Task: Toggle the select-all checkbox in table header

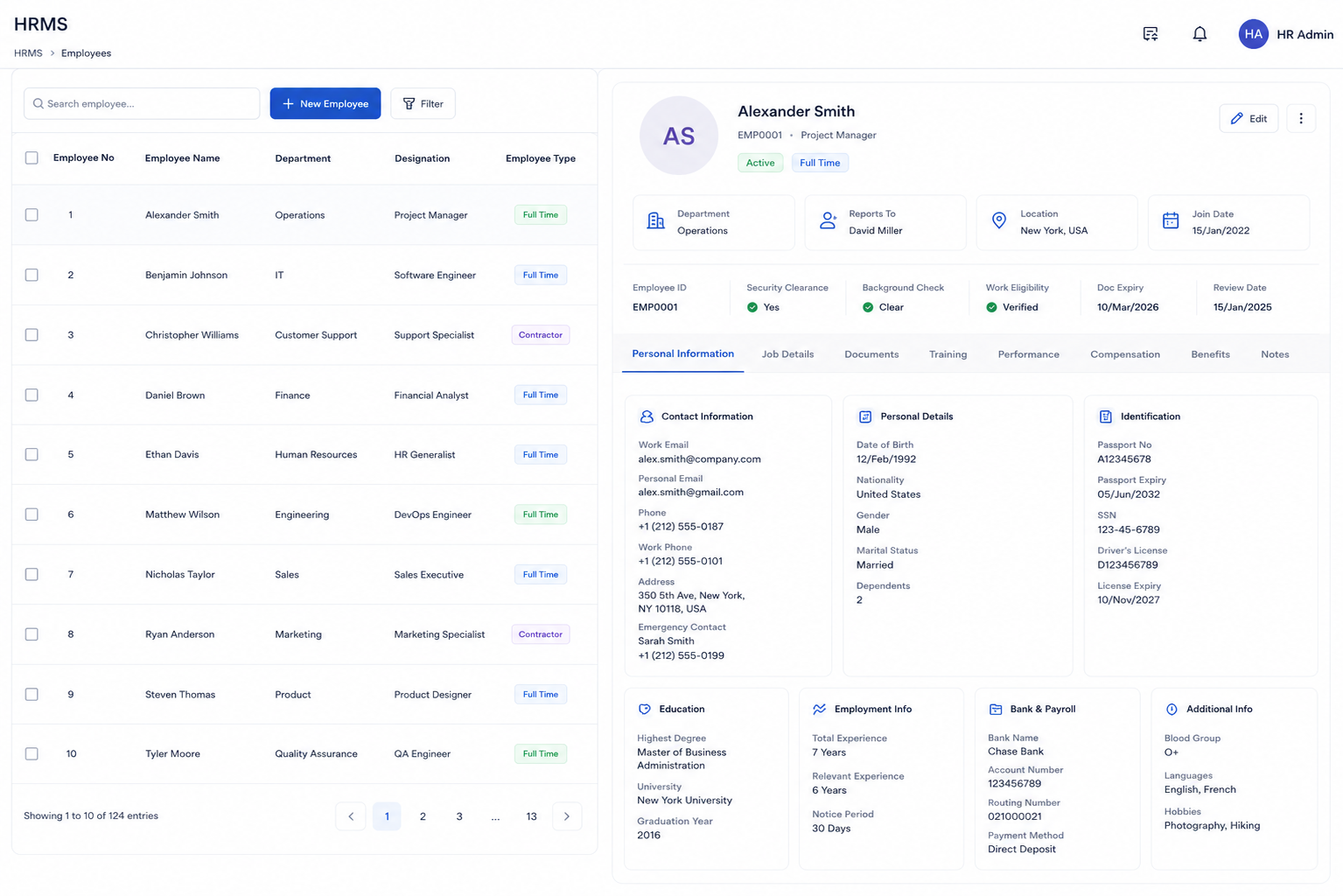Action: pos(31,158)
